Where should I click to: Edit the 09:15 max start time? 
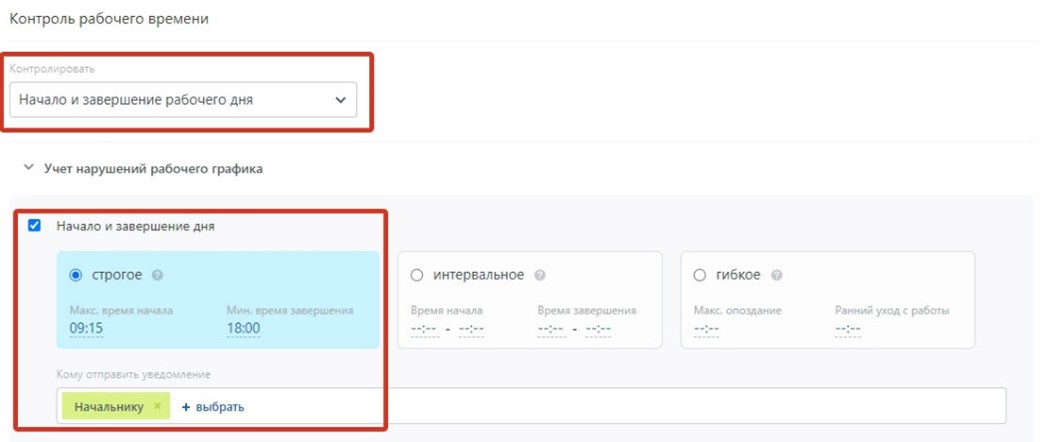[86, 328]
